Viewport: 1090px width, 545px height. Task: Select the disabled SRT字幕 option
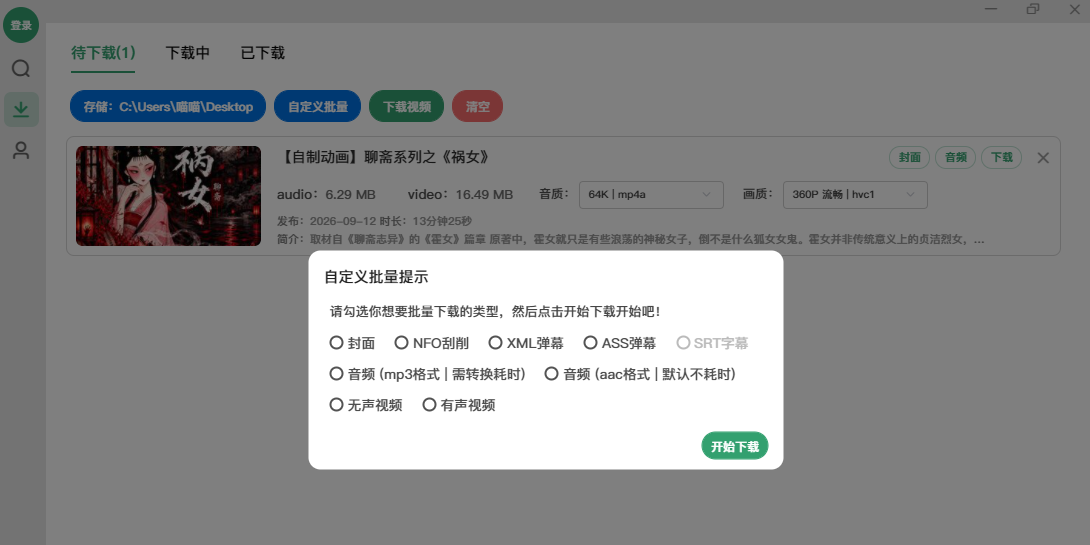click(x=713, y=343)
